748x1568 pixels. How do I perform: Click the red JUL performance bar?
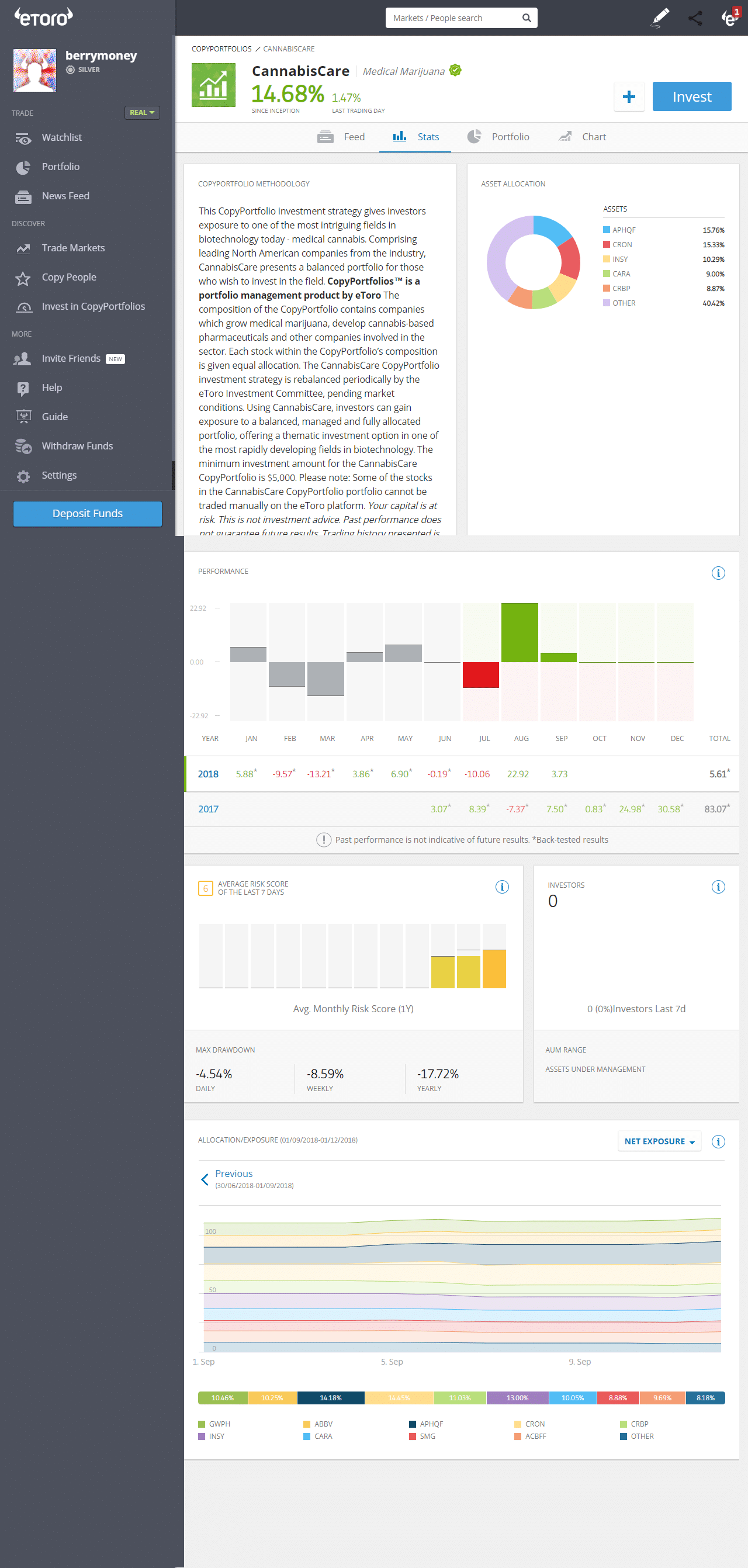481,675
